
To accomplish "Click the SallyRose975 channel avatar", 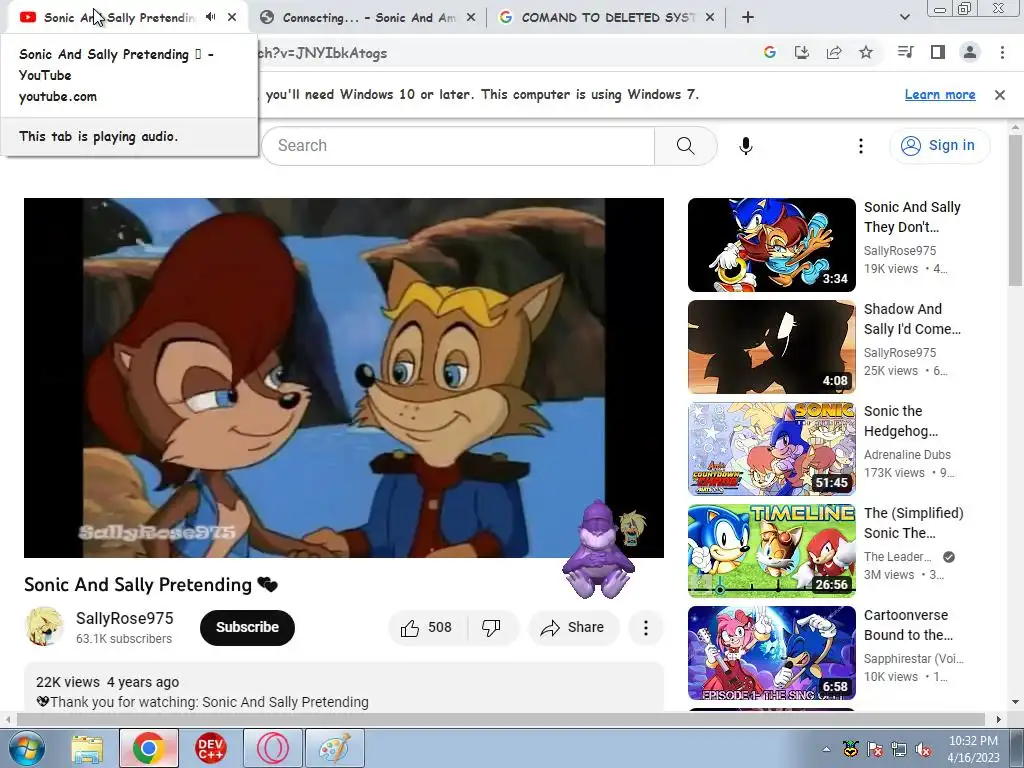I will pos(44,626).
